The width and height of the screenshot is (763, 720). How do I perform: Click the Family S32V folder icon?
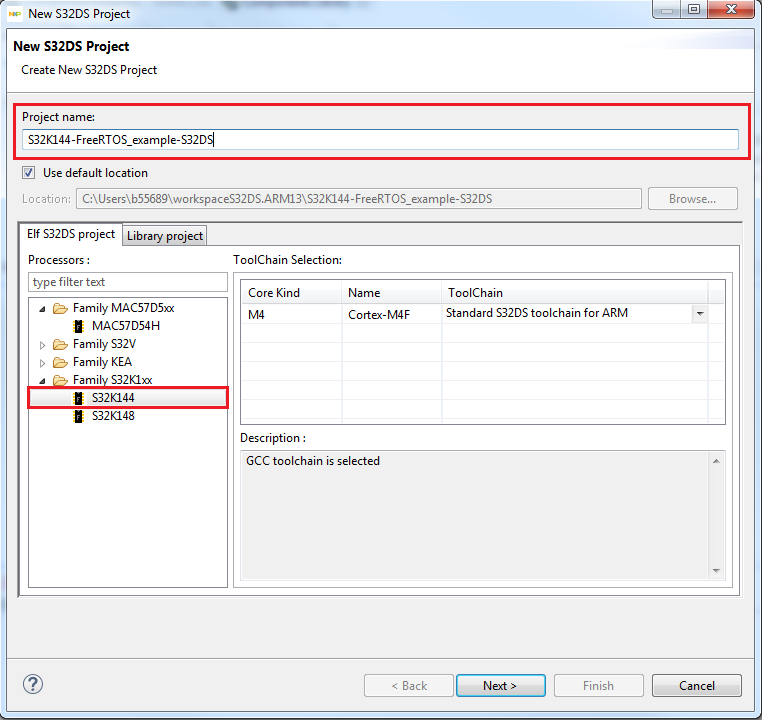(x=60, y=344)
